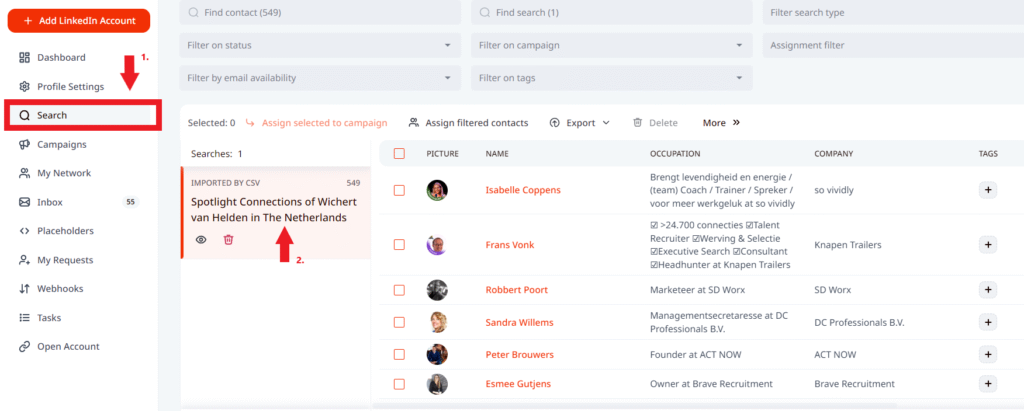Add a tag to Frans Vonk's row

(988, 244)
